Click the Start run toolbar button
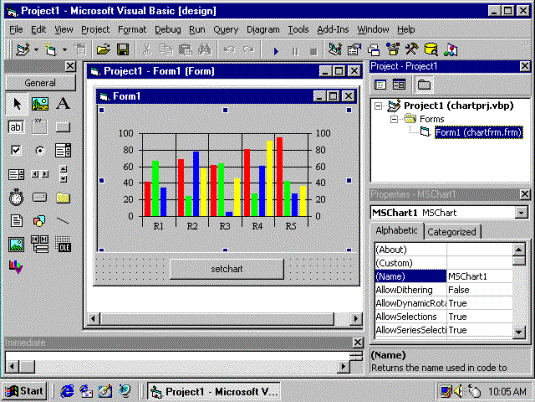Image resolution: width=535 pixels, height=402 pixels. [x=276, y=51]
